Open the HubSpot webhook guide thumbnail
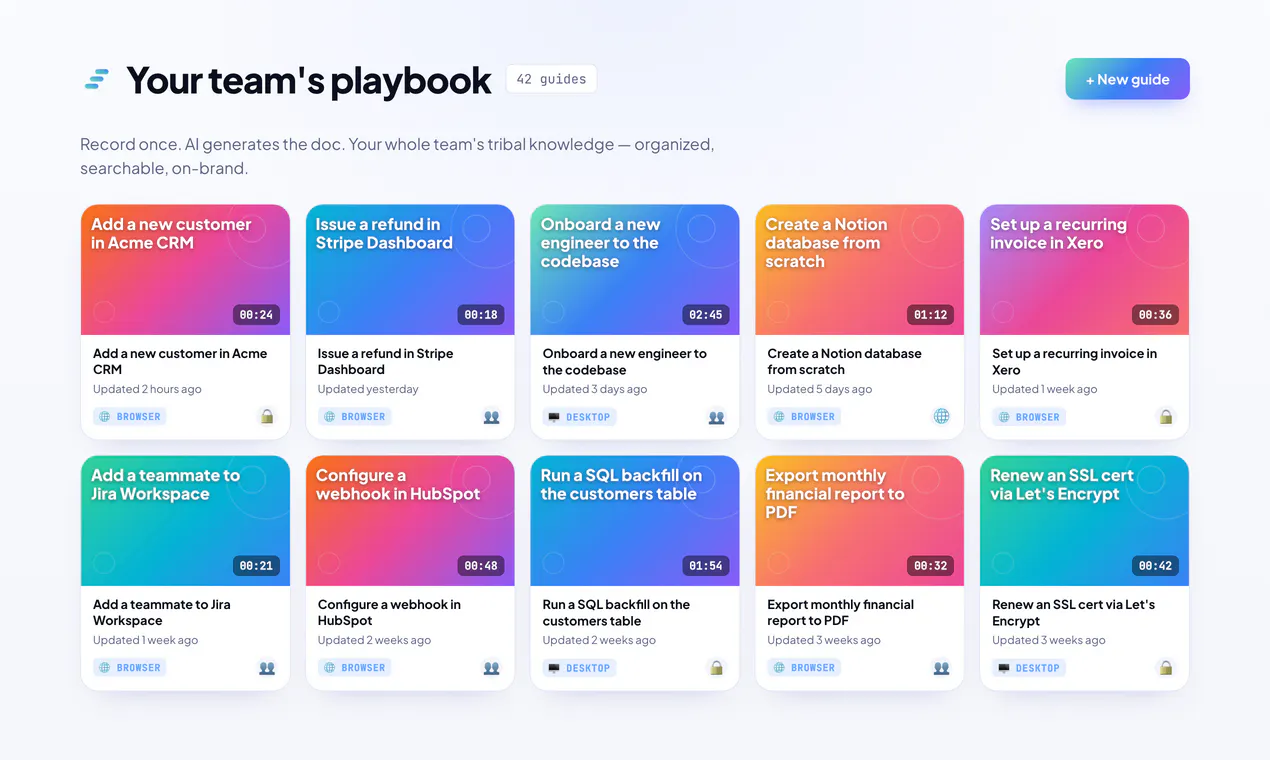Viewport: 1270px width, 760px height. (x=410, y=521)
